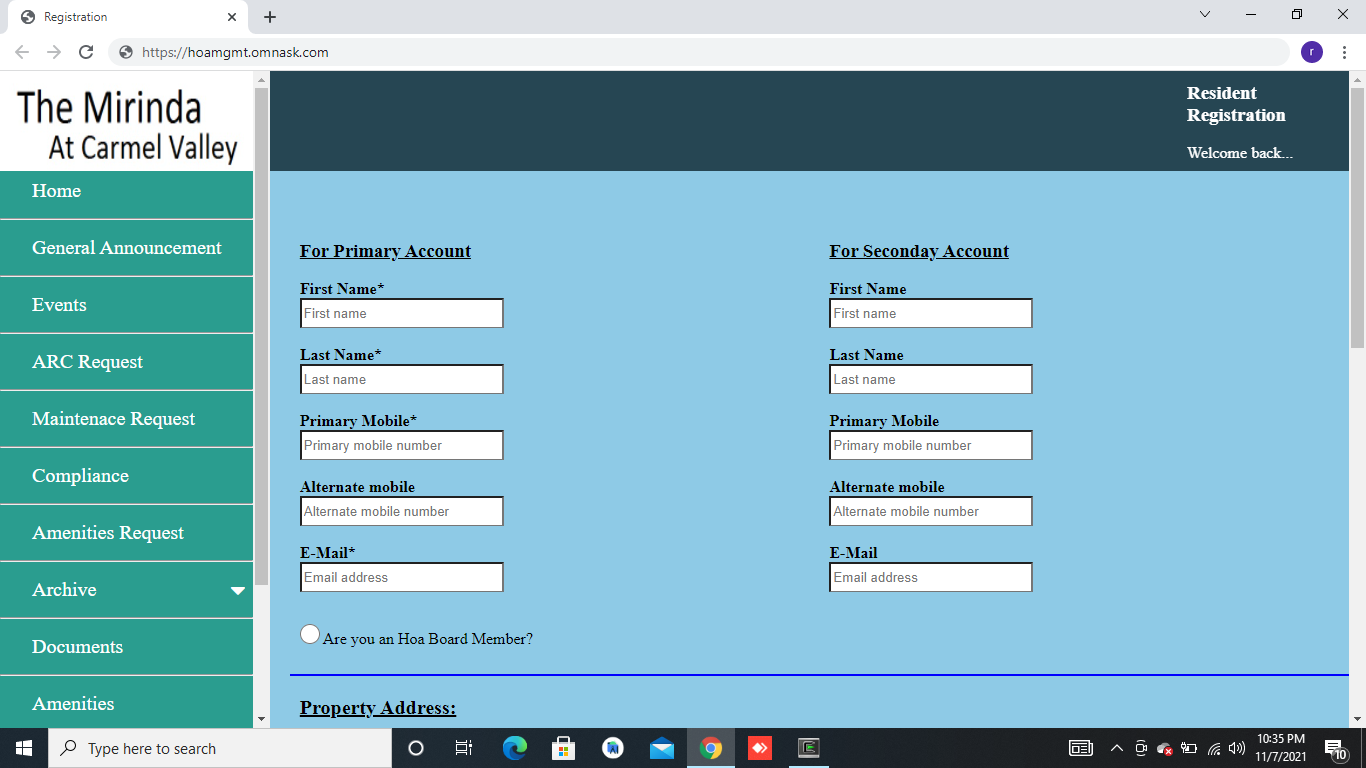Open Microsoft Edge from the taskbar
The image size is (1366, 768).
click(x=515, y=748)
